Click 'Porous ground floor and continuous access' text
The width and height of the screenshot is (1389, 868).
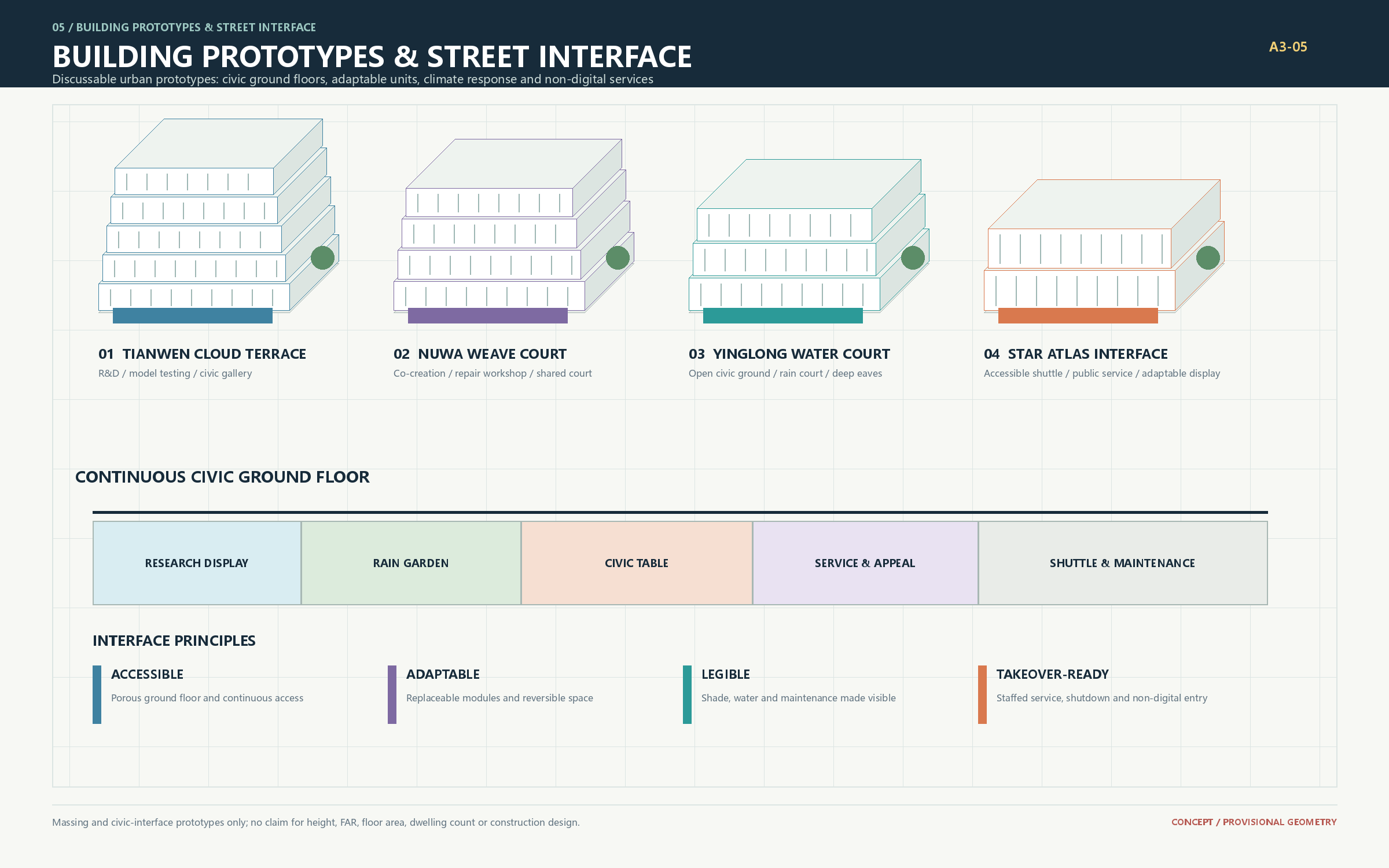click(207, 698)
